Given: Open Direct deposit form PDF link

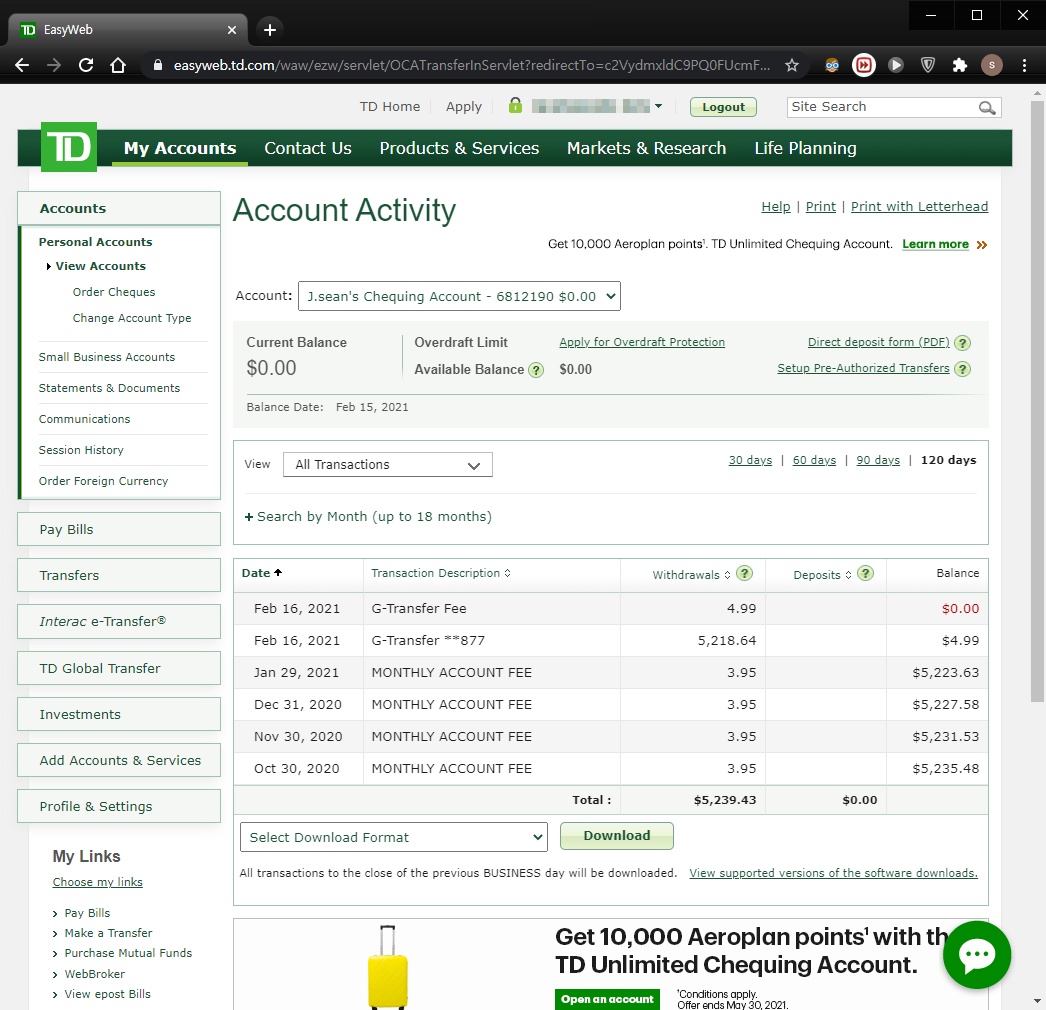Looking at the screenshot, I should [879, 342].
